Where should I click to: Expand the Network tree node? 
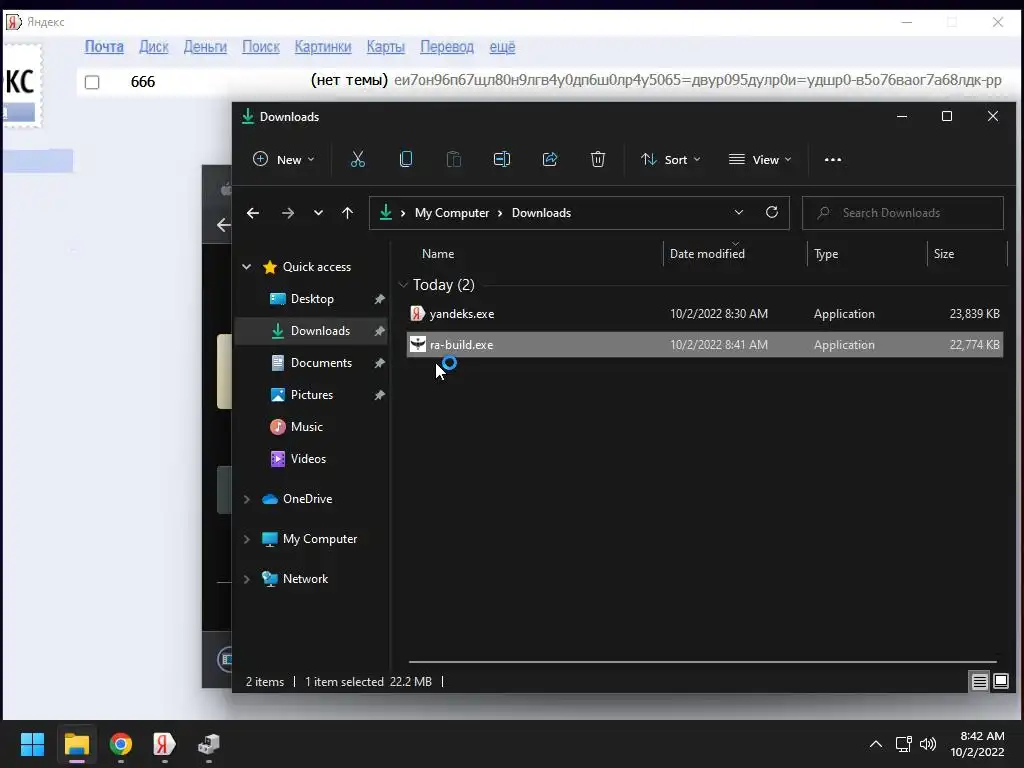pos(247,579)
